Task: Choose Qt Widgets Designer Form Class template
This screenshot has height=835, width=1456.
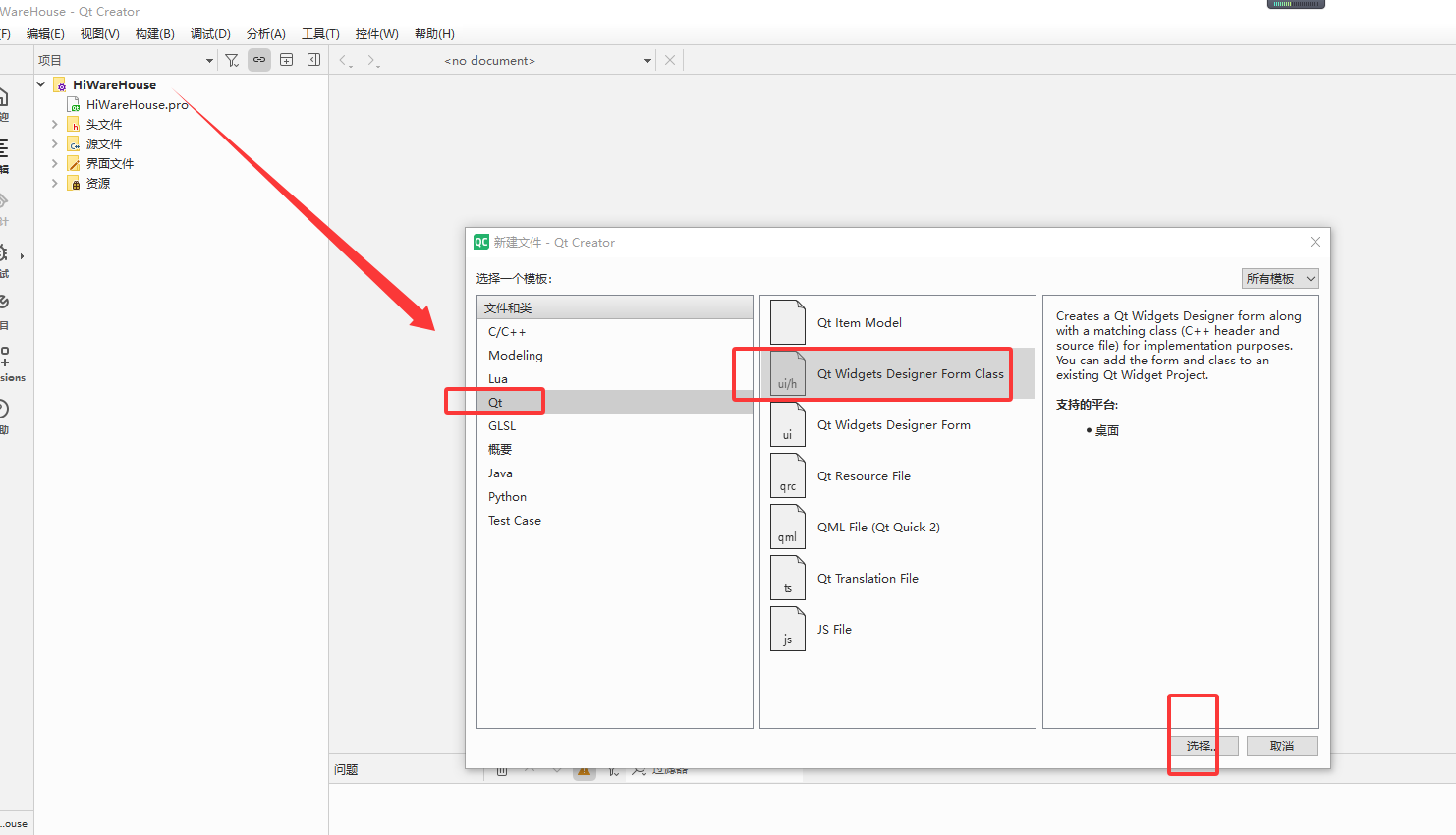Action: (x=897, y=373)
